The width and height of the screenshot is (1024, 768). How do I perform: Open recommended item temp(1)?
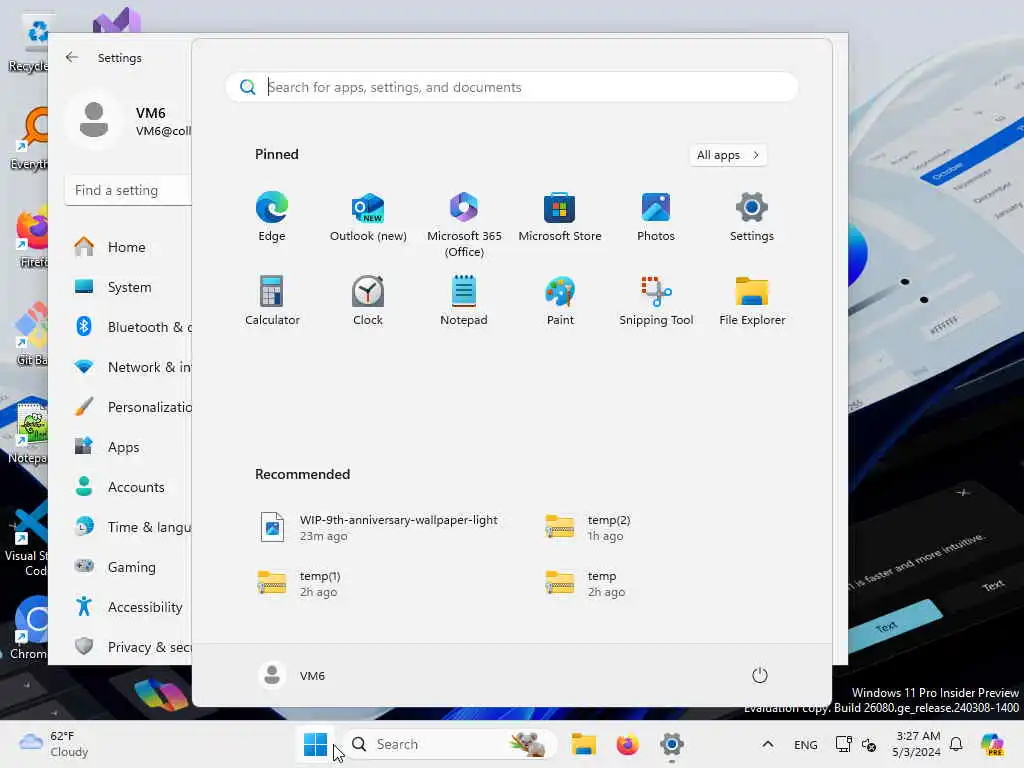click(x=300, y=583)
